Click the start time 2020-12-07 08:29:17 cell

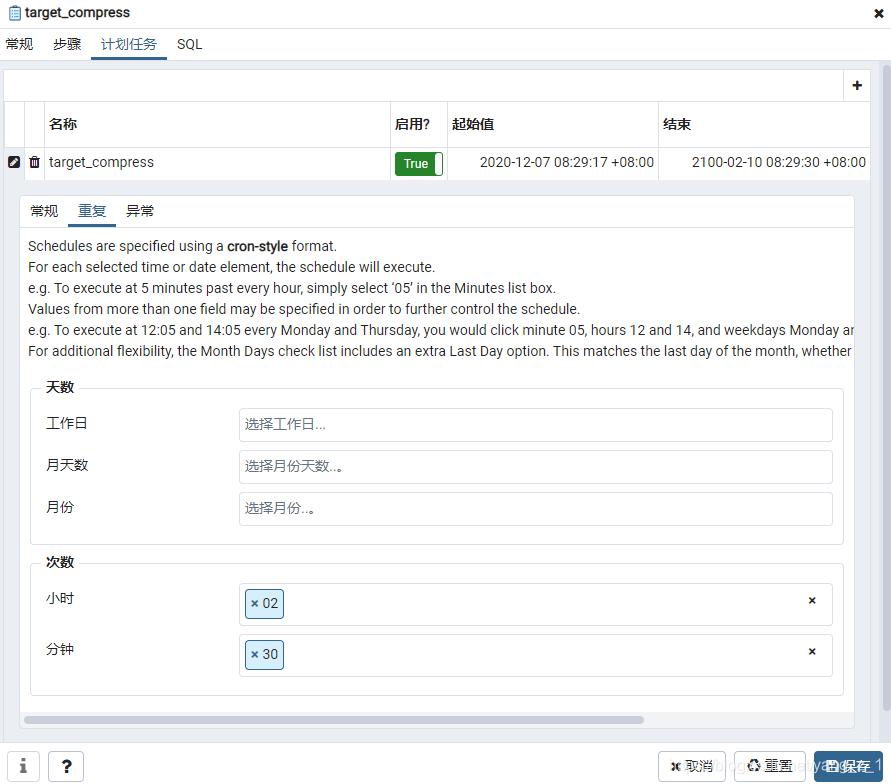click(x=553, y=163)
